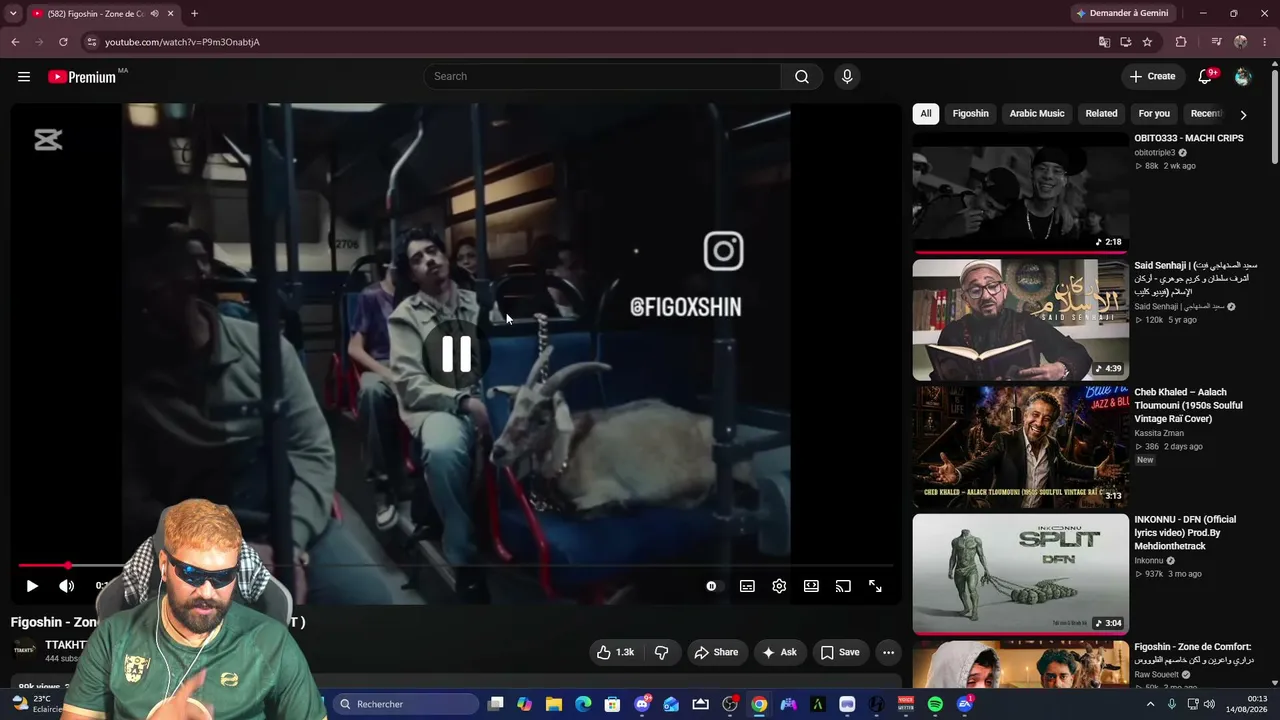Cast the video with the cast icon
The height and width of the screenshot is (720, 1280).
tap(843, 586)
